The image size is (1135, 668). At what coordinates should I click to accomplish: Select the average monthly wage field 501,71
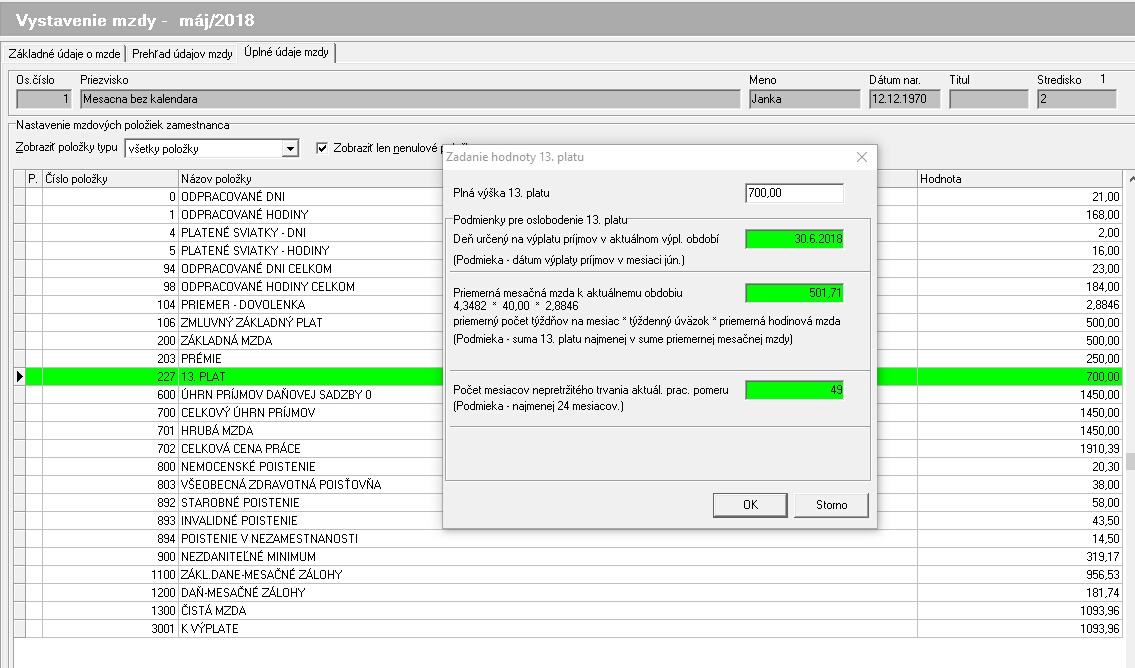(x=794, y=293)
